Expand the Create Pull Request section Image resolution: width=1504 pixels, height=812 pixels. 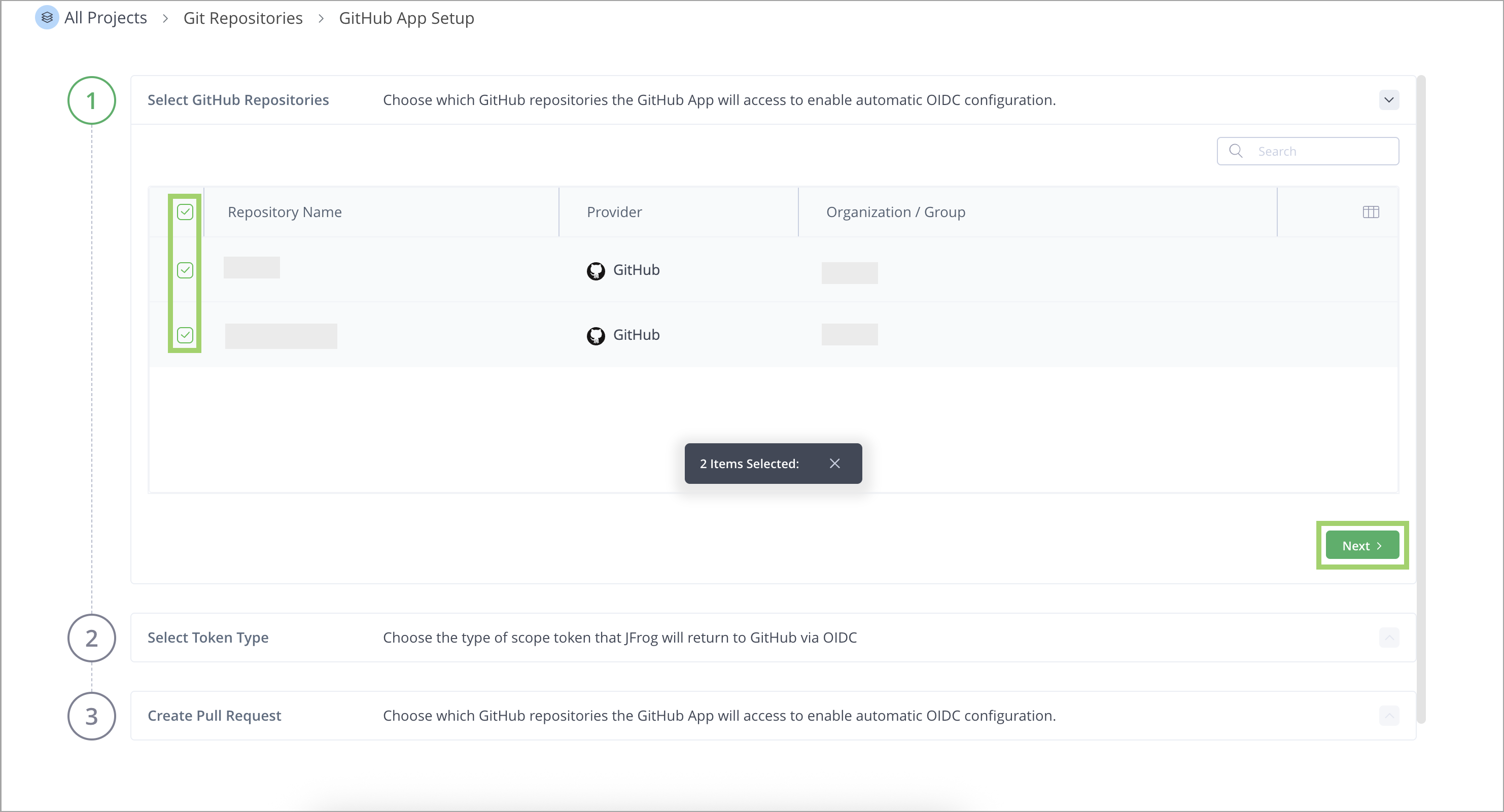click(1389, 716)
